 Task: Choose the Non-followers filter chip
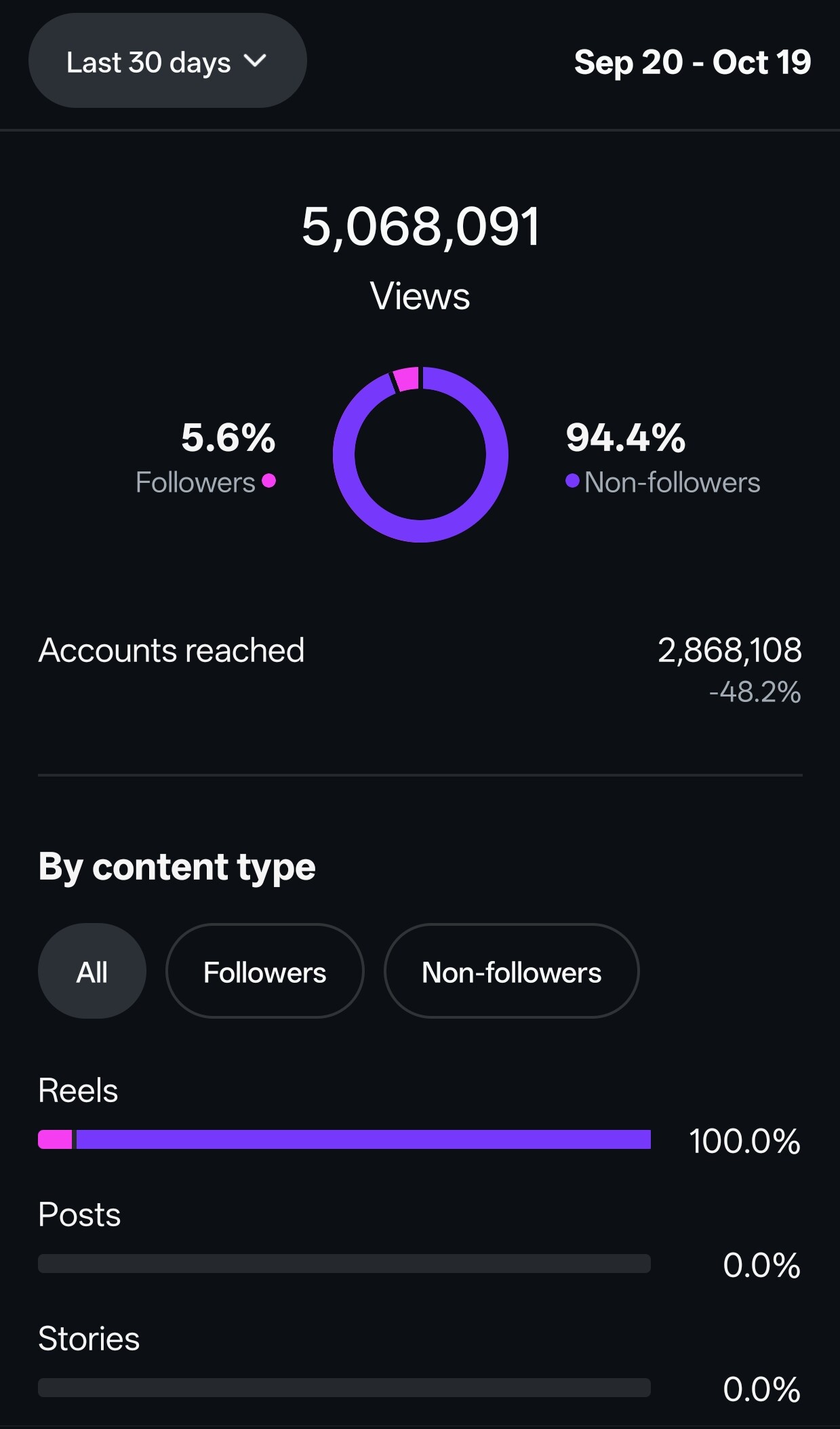[x=511, y=971]
